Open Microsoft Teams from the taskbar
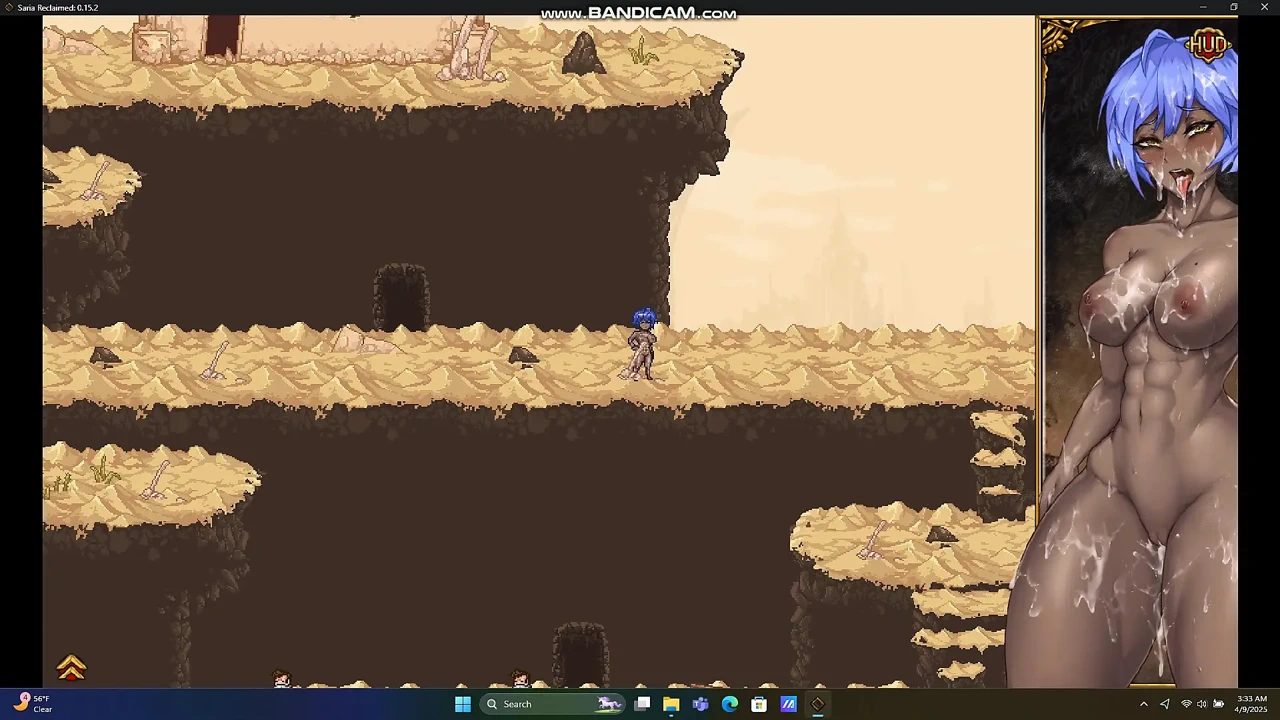 [x=700, y=704]
